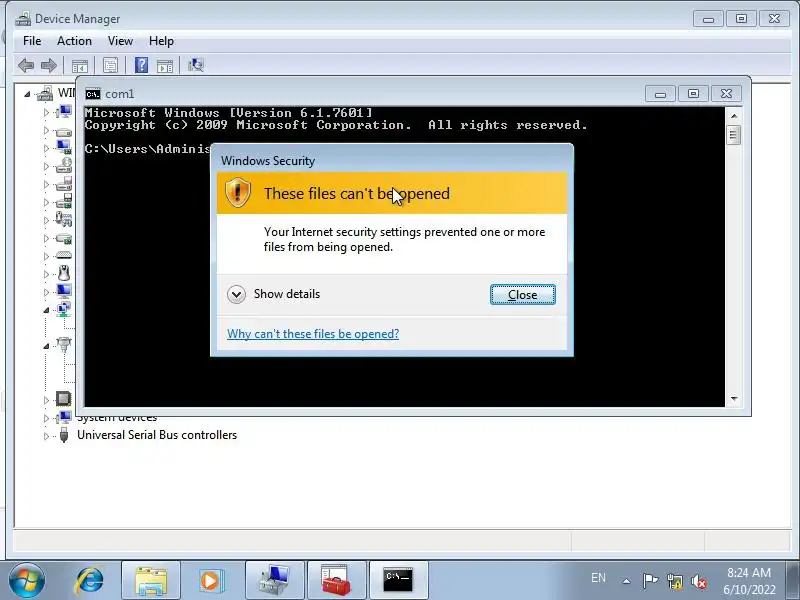The height and width of the screenshot is (600, 800).
Task: Open Windows Media Player taskbar icon
Action: tap(211, 581)
